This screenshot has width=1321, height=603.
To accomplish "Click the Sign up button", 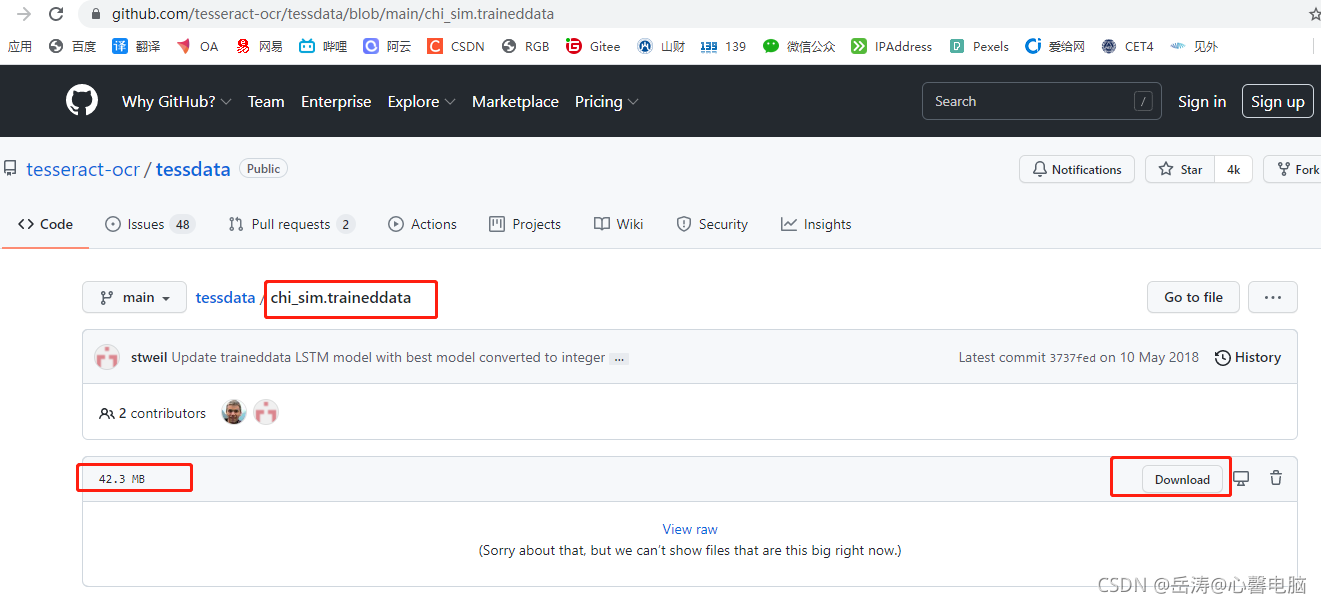I will (1278, 101).
